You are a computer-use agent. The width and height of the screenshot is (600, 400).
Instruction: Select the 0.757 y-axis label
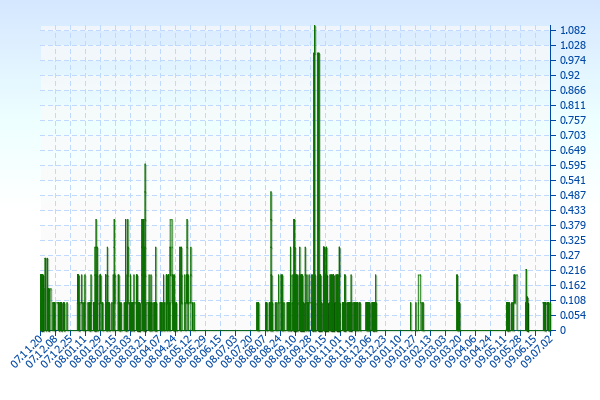tap(573, 120)
